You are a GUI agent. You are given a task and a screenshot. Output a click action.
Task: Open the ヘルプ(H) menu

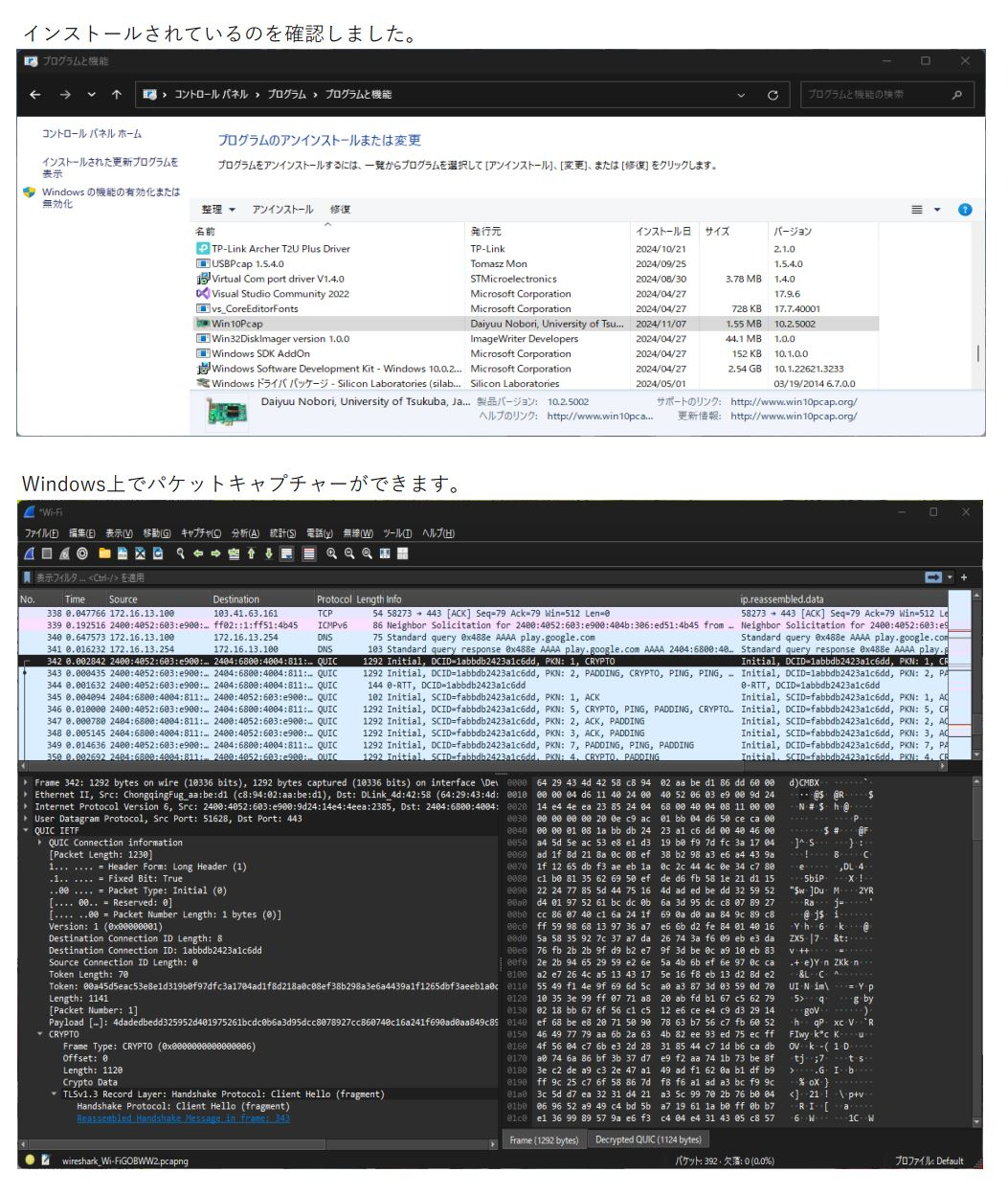click(438, 533)
